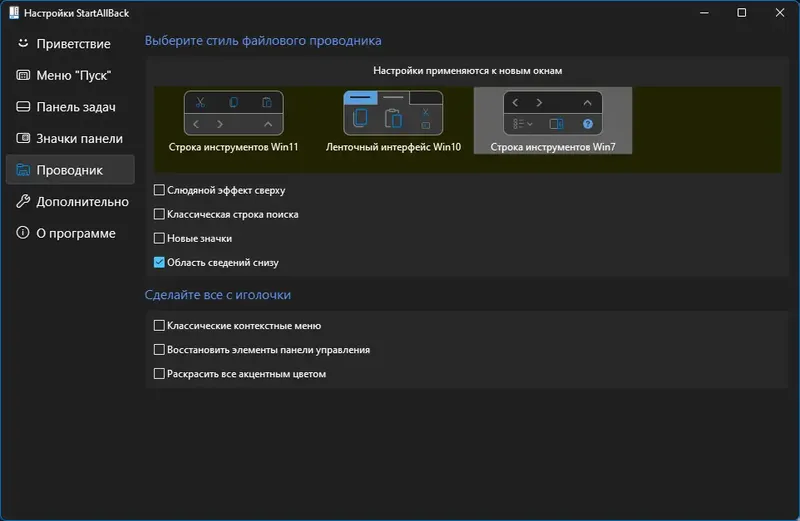The height and width of the screenshot is (521, 800).
Task: Click the scissors icon in Win11 preview
Action: (x=200, y=103)
